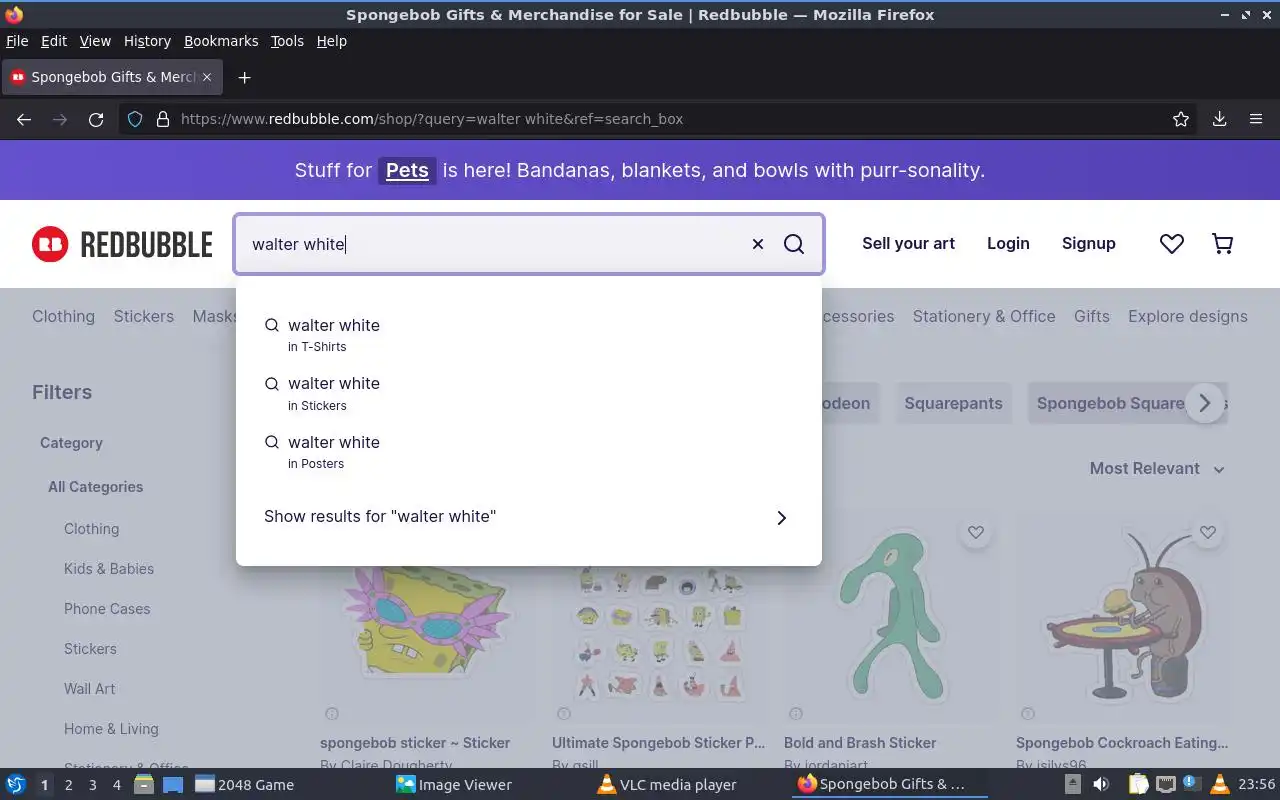
Task: Go to Signup page
Action: pyautogui.click(x=1088, y=243)
